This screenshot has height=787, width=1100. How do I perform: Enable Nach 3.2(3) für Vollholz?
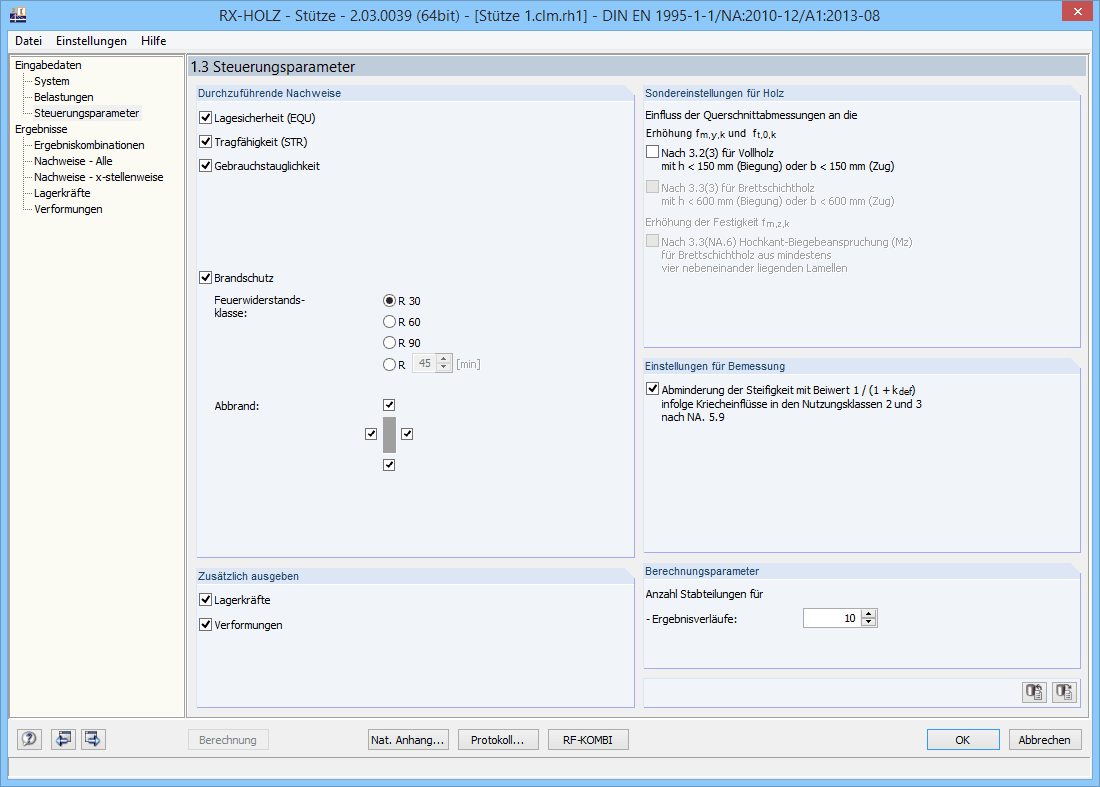653,152
